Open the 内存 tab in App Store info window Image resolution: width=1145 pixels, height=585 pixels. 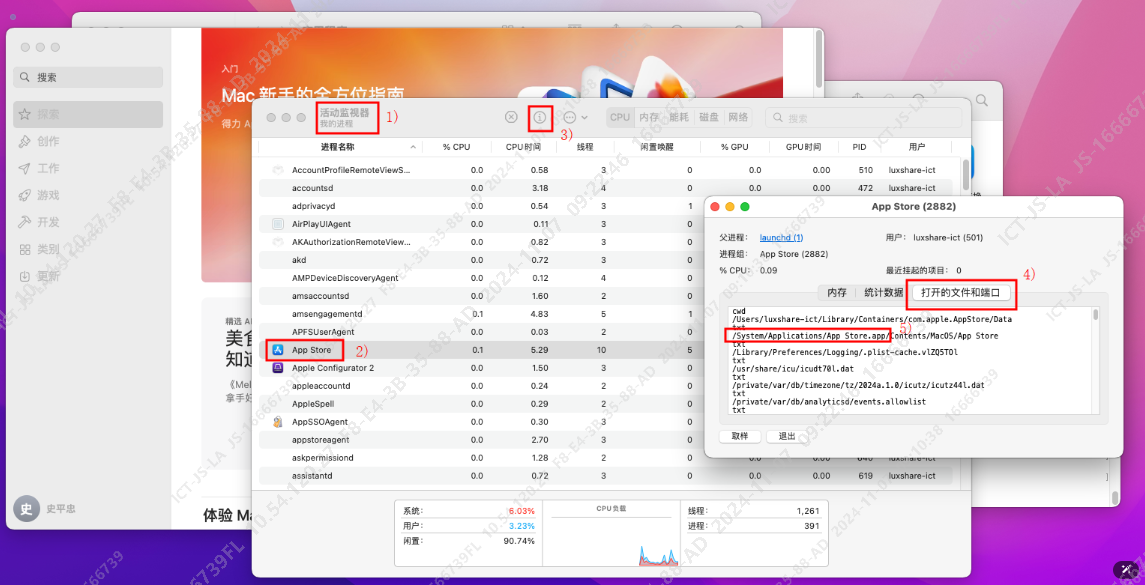click(x=837, y=293)
